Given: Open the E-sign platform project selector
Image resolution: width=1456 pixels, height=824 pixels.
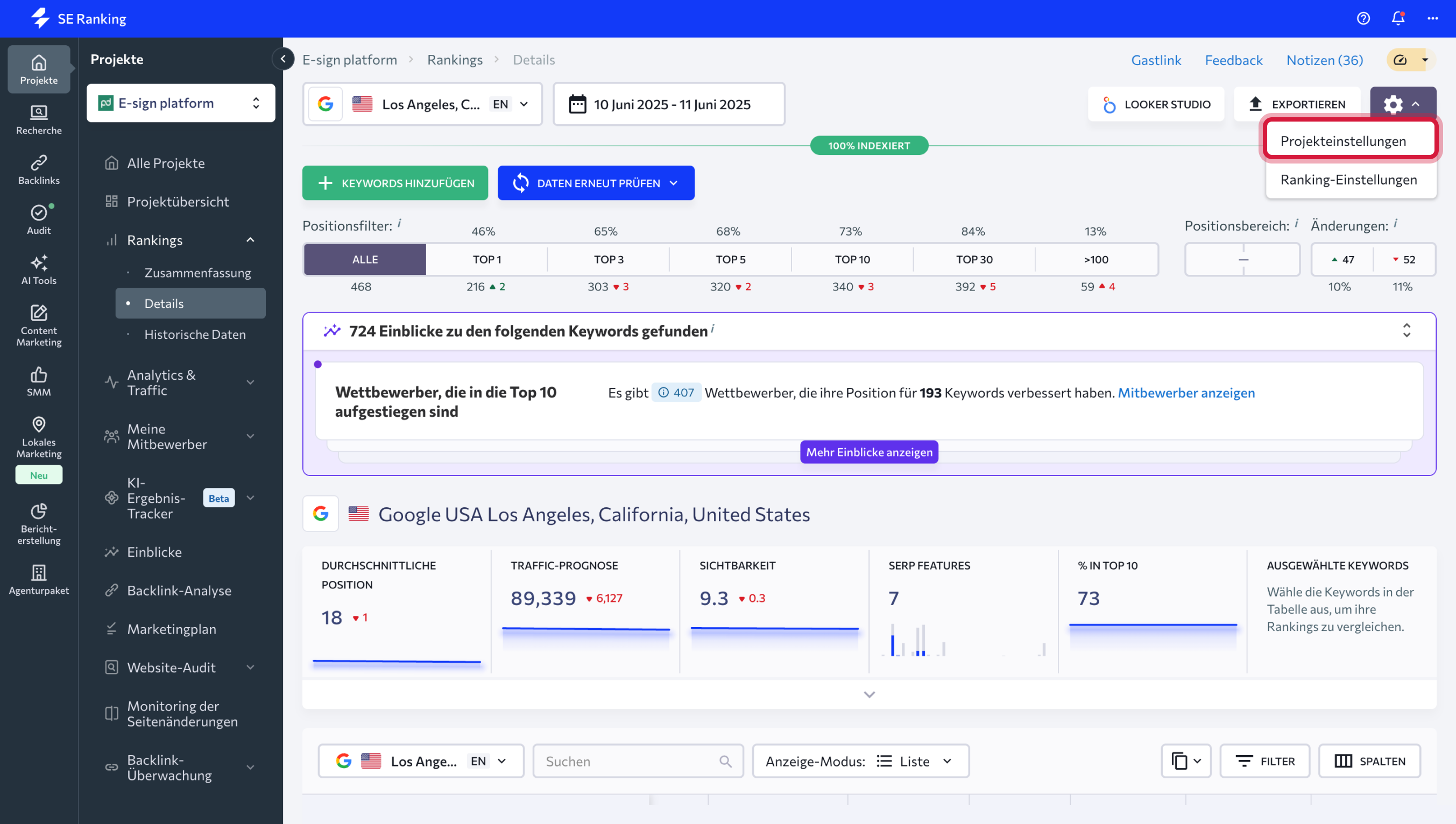Looking at the screenshot, I should click(x=181, y=103).
